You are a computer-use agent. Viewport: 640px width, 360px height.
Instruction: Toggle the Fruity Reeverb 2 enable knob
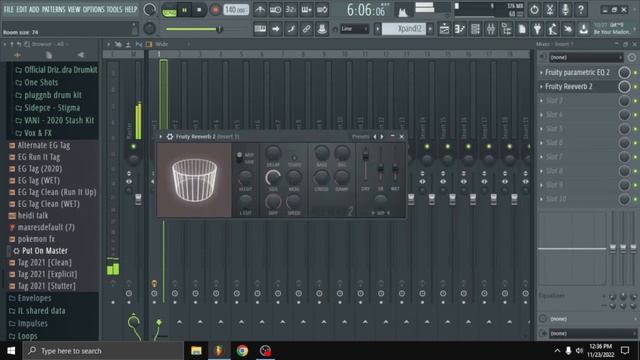click(624, 87)
